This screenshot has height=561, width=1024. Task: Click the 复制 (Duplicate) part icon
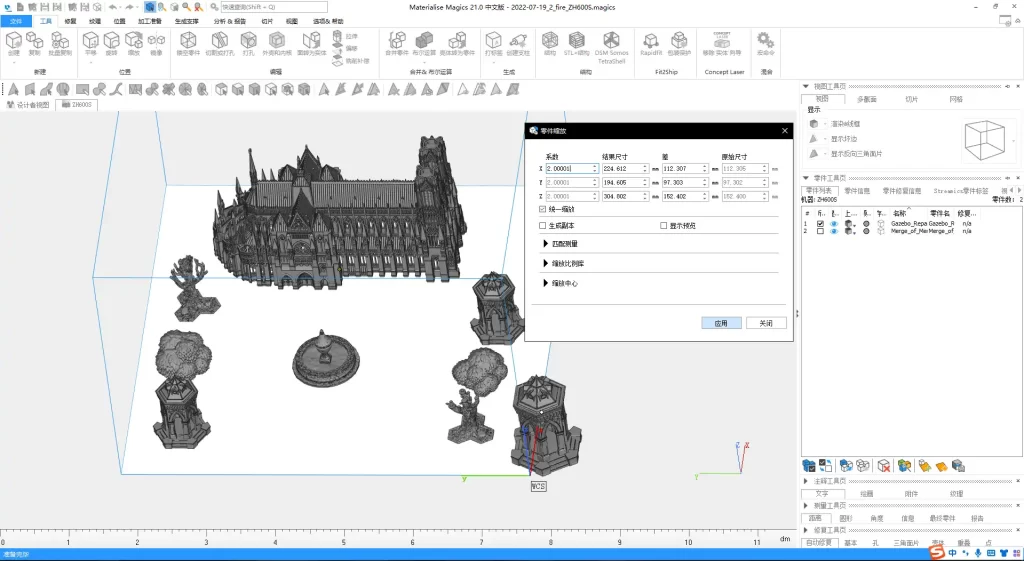click(35, 40)
